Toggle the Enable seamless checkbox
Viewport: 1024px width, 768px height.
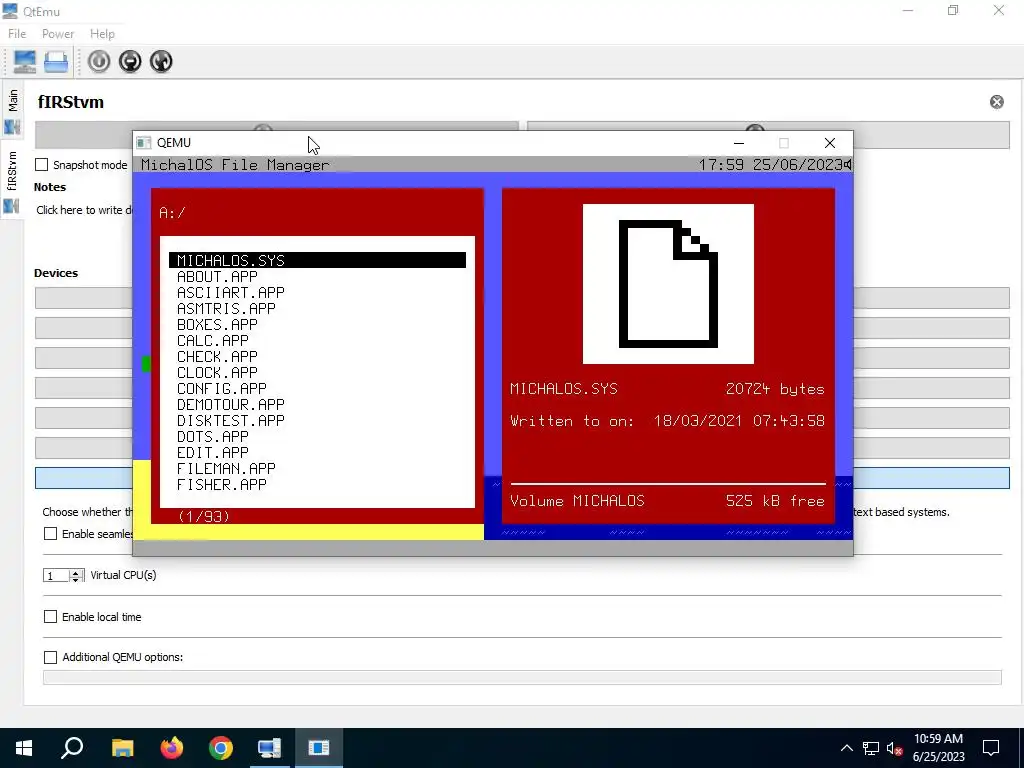point(50,534)
